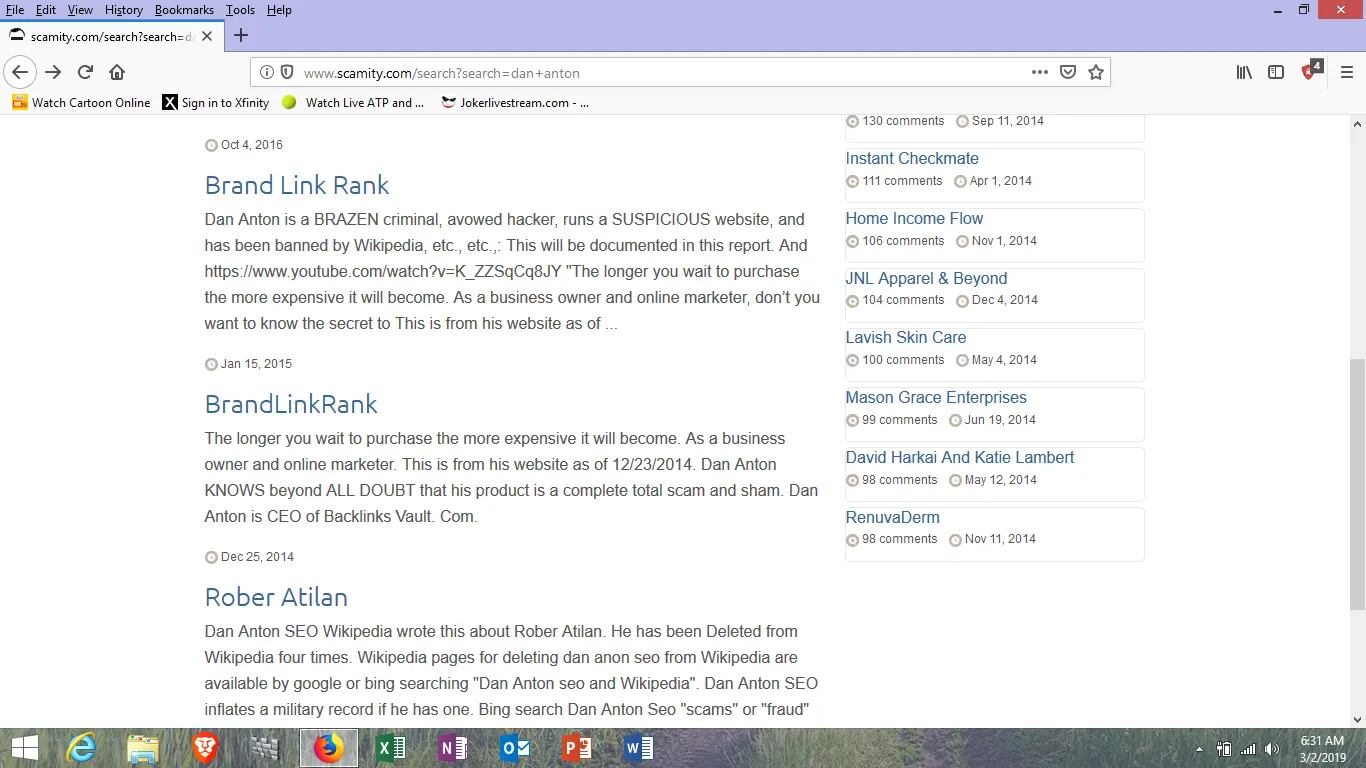This screenshot has width=1366, height=768.
Task: Open the Lavish Skin Care link
Action: coord(906,337)
